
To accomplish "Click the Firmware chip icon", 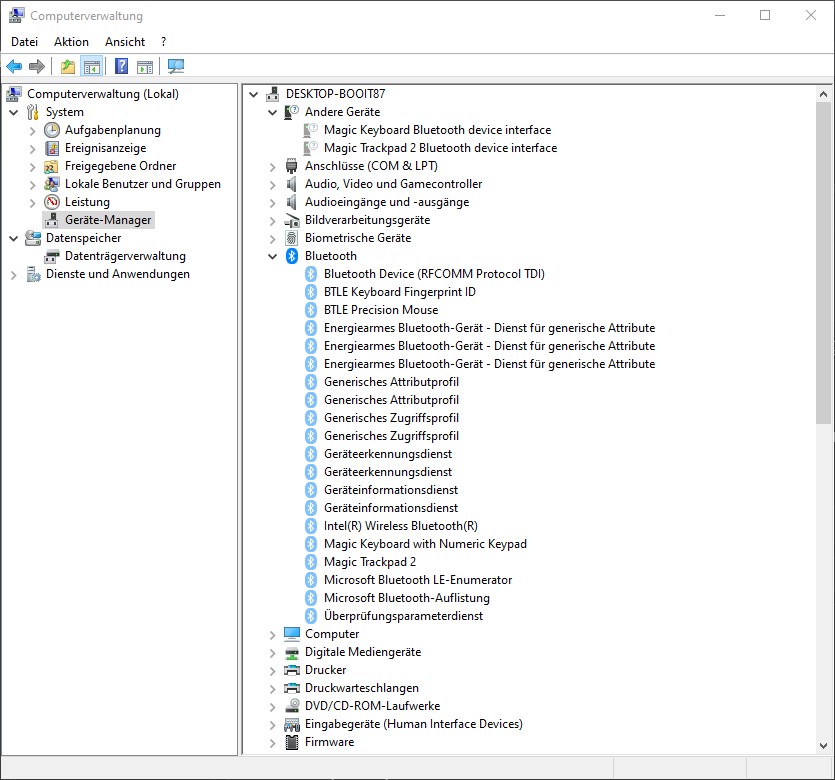I will 292,742.
